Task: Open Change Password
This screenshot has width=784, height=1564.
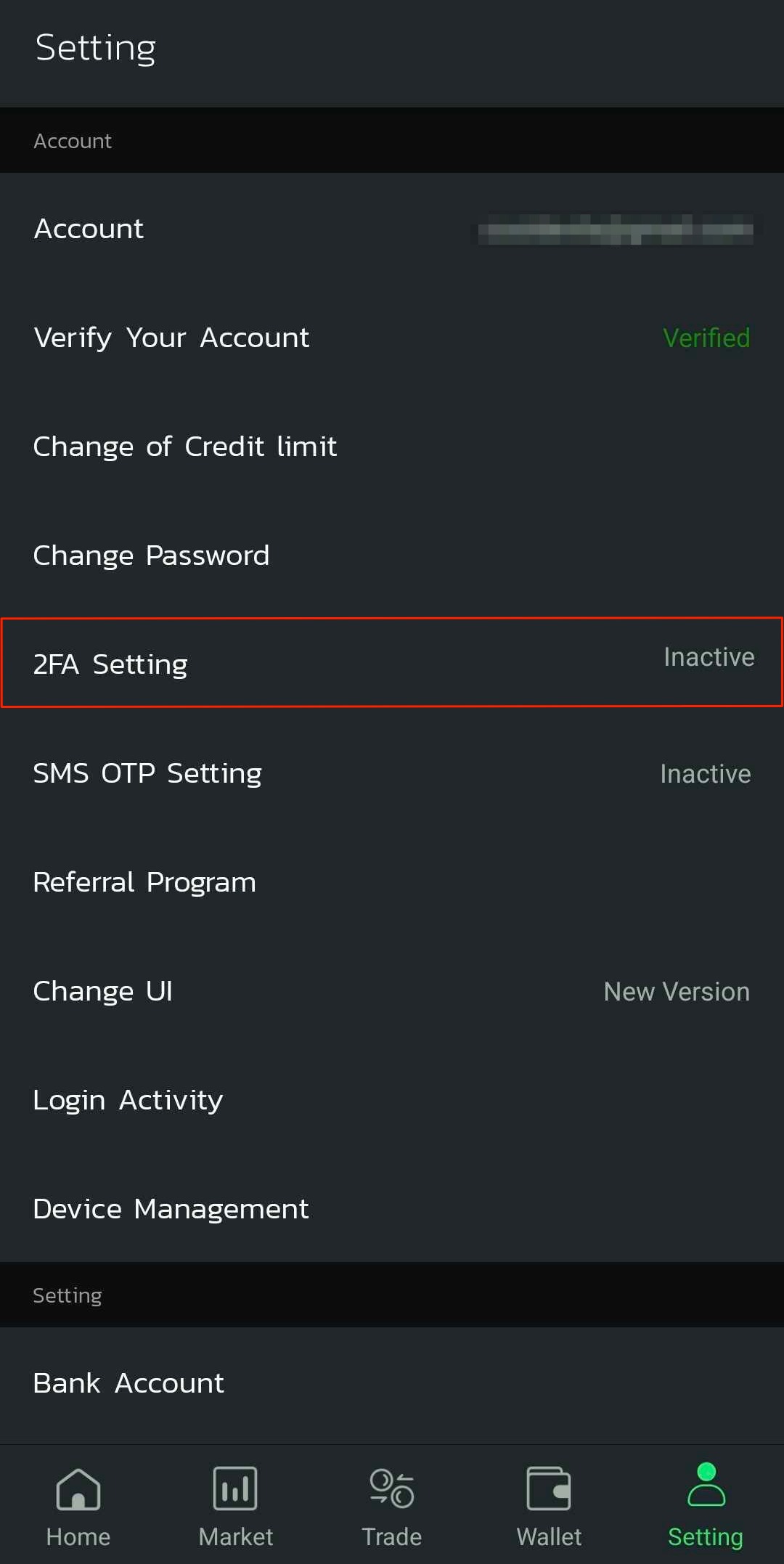Action: click(152, 555)
